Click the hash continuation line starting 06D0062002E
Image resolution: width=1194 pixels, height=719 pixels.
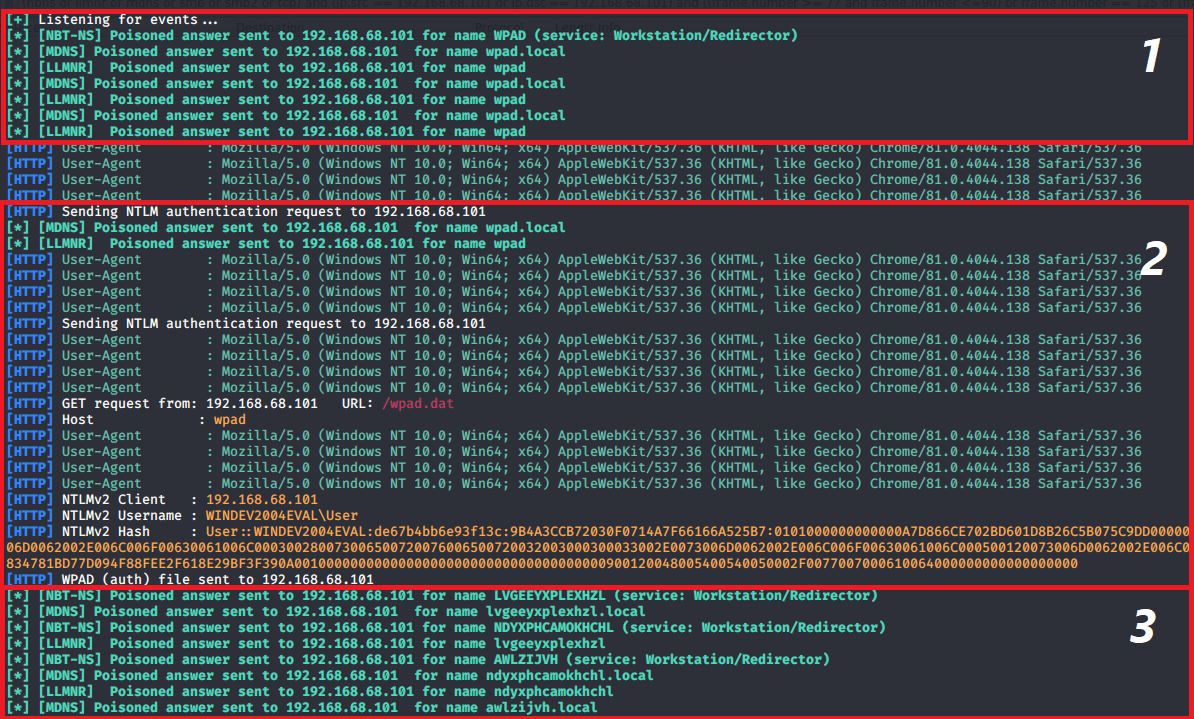click(598, 548)
